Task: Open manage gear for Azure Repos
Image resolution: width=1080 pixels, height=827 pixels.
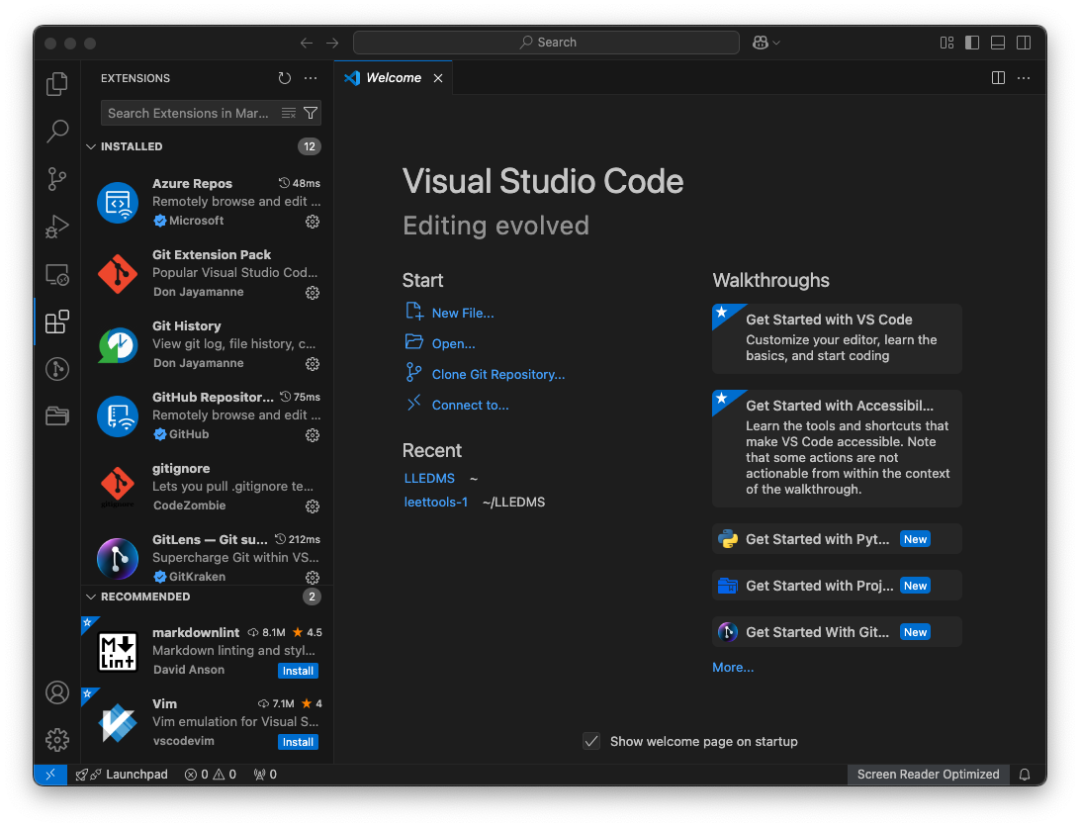Action: [313, 221]
